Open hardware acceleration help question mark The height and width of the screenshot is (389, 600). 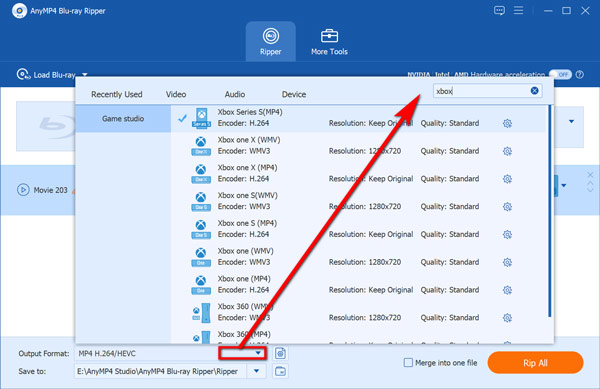pyautogui.click(x=580, y=75)
